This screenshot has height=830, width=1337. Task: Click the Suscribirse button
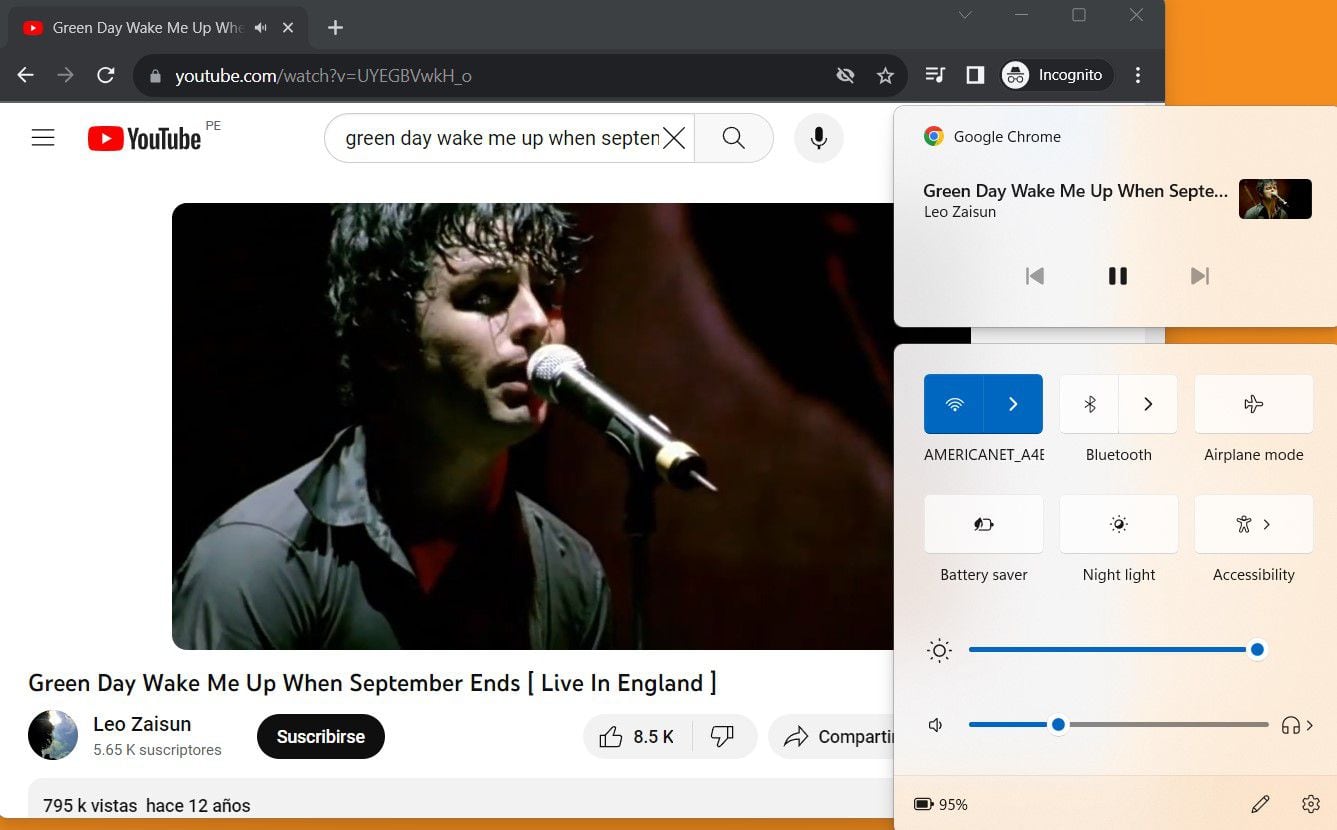(321, 736)
